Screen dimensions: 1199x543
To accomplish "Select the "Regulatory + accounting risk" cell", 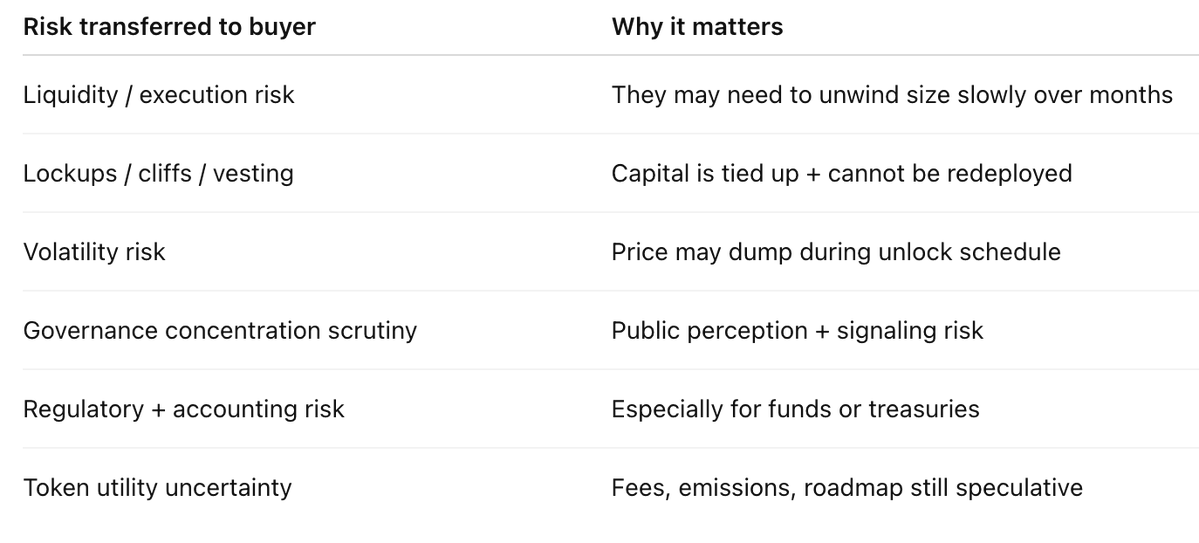I will tap(183, 409).
